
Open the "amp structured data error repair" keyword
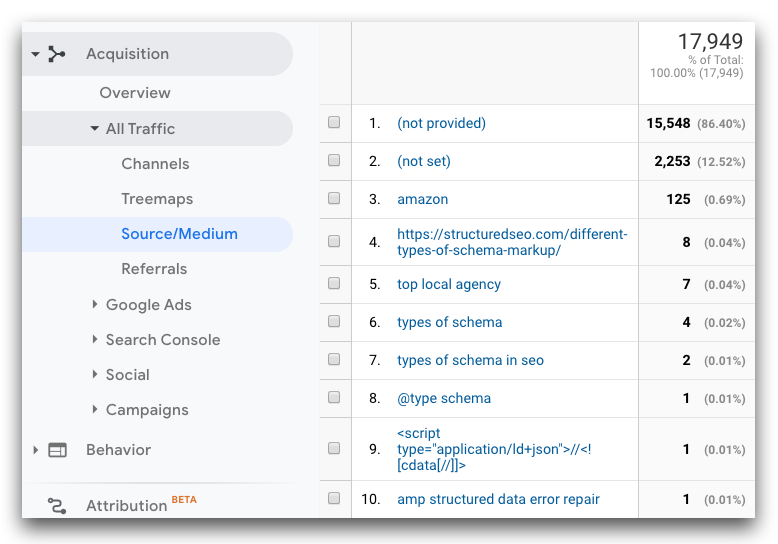point(498,498)
